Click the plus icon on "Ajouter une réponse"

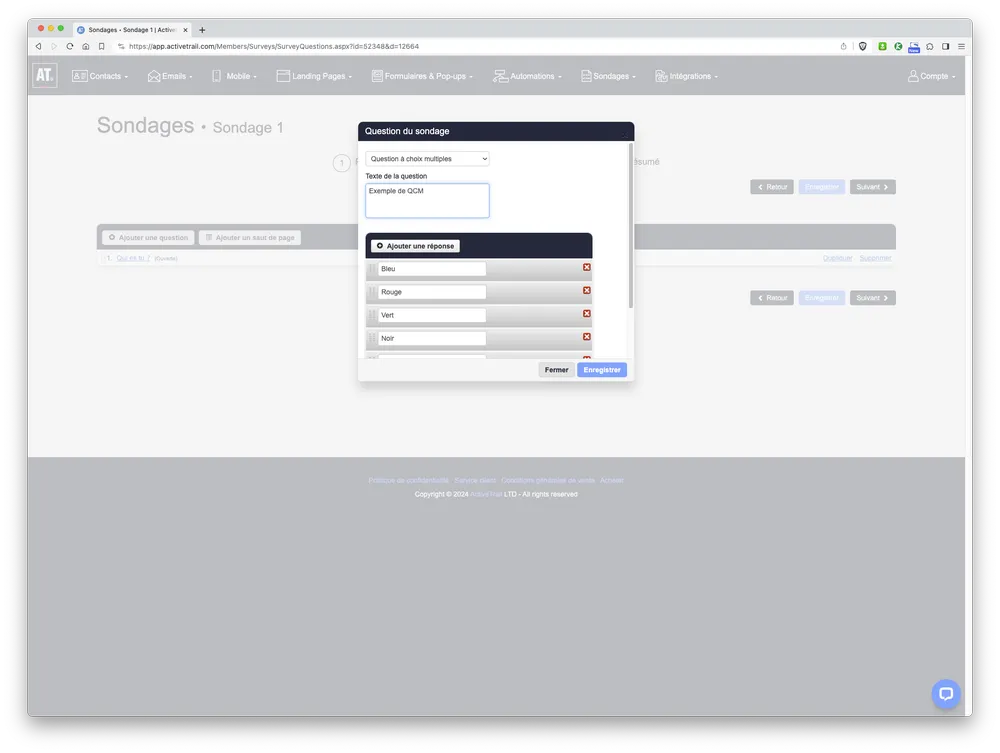point(379,245)
